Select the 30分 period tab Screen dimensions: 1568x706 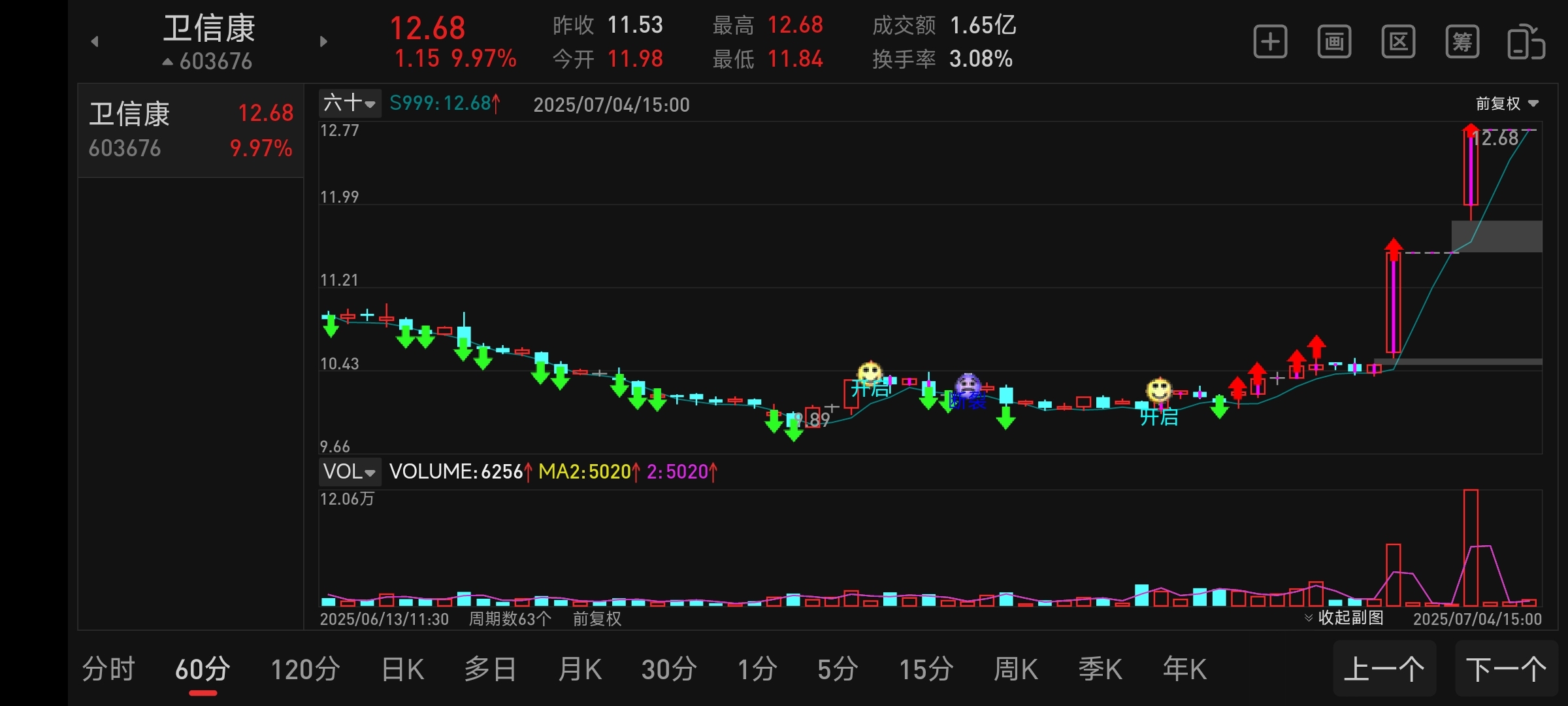coord(669,669)
